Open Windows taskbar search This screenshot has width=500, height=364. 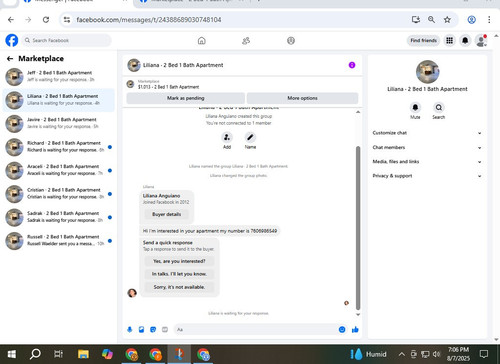tap(35, 354)
